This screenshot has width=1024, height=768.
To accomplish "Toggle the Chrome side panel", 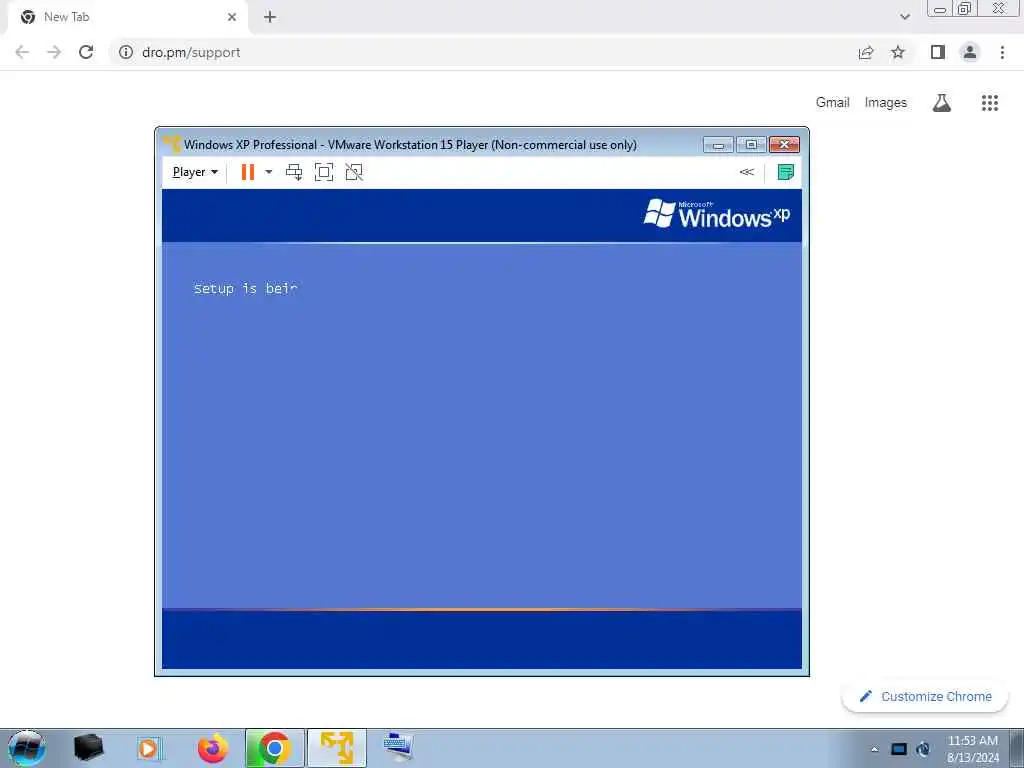I will tap(938, 52).
